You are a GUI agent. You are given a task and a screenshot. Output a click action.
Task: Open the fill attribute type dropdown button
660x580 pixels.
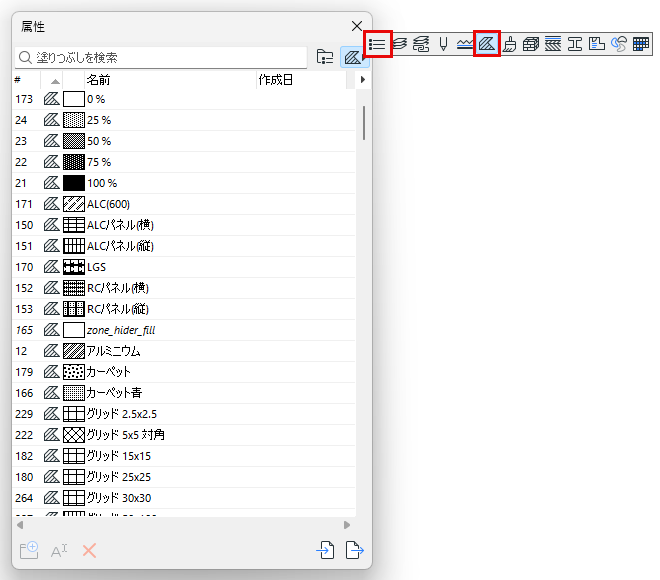pyautogui.click(x=354, y=57)
